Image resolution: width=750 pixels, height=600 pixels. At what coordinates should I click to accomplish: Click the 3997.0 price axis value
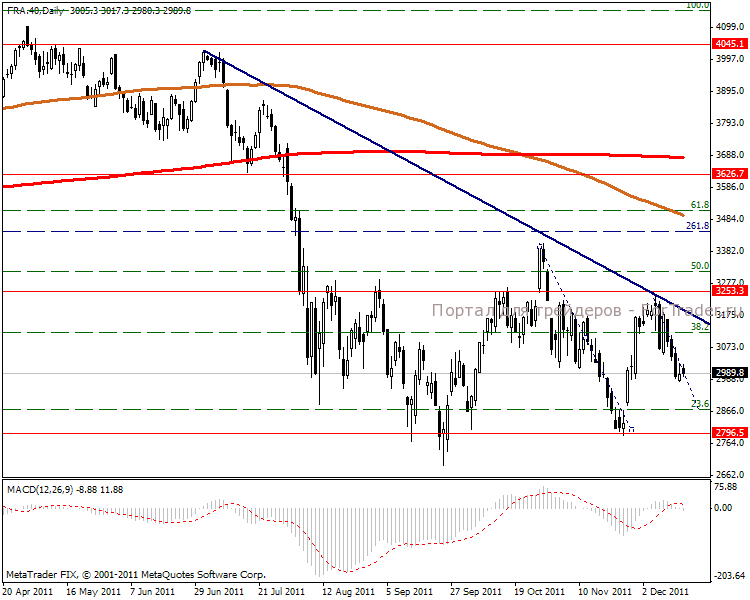click(x=730, y=58)
